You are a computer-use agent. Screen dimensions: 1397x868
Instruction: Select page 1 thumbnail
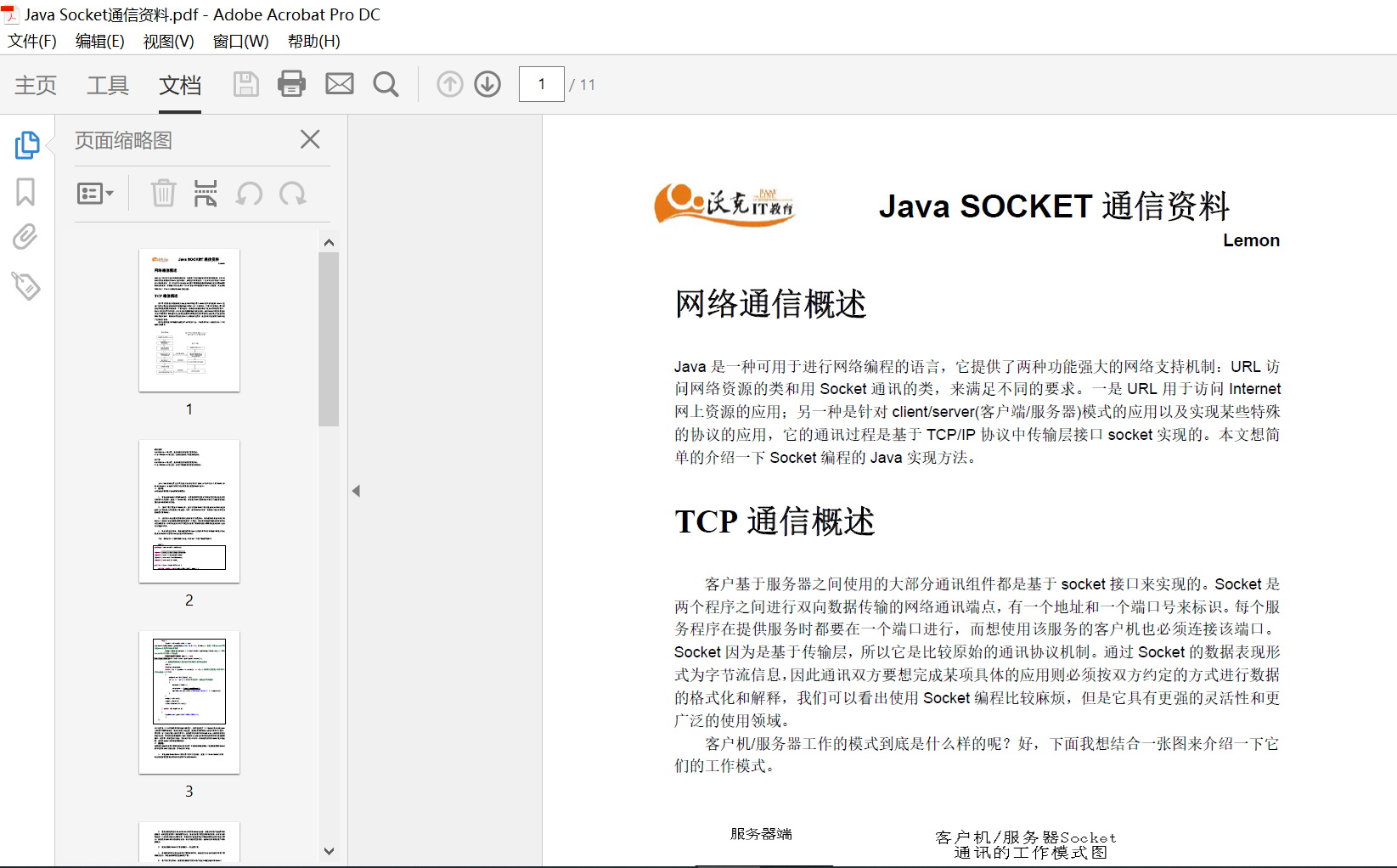[x=189, y=320]
